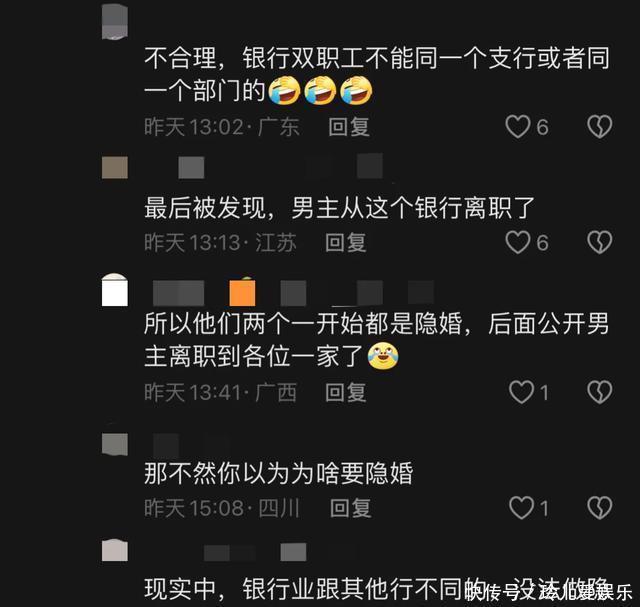Reply to the 15:08 Sichuan comment
Screen dimensions: 640x607
click(x=351, y=508)
